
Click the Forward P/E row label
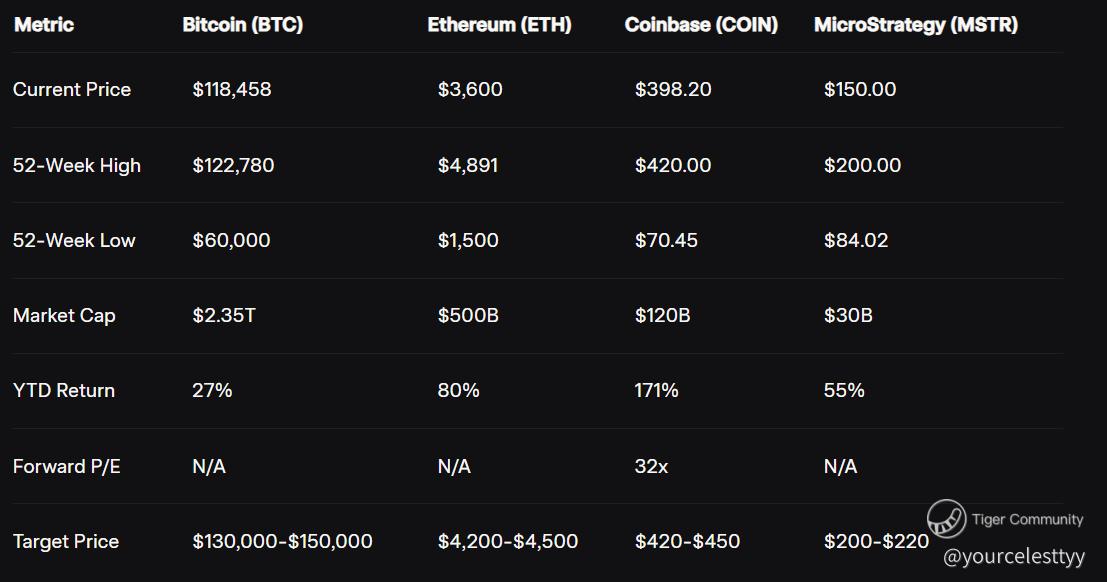(x=67, y=466)
